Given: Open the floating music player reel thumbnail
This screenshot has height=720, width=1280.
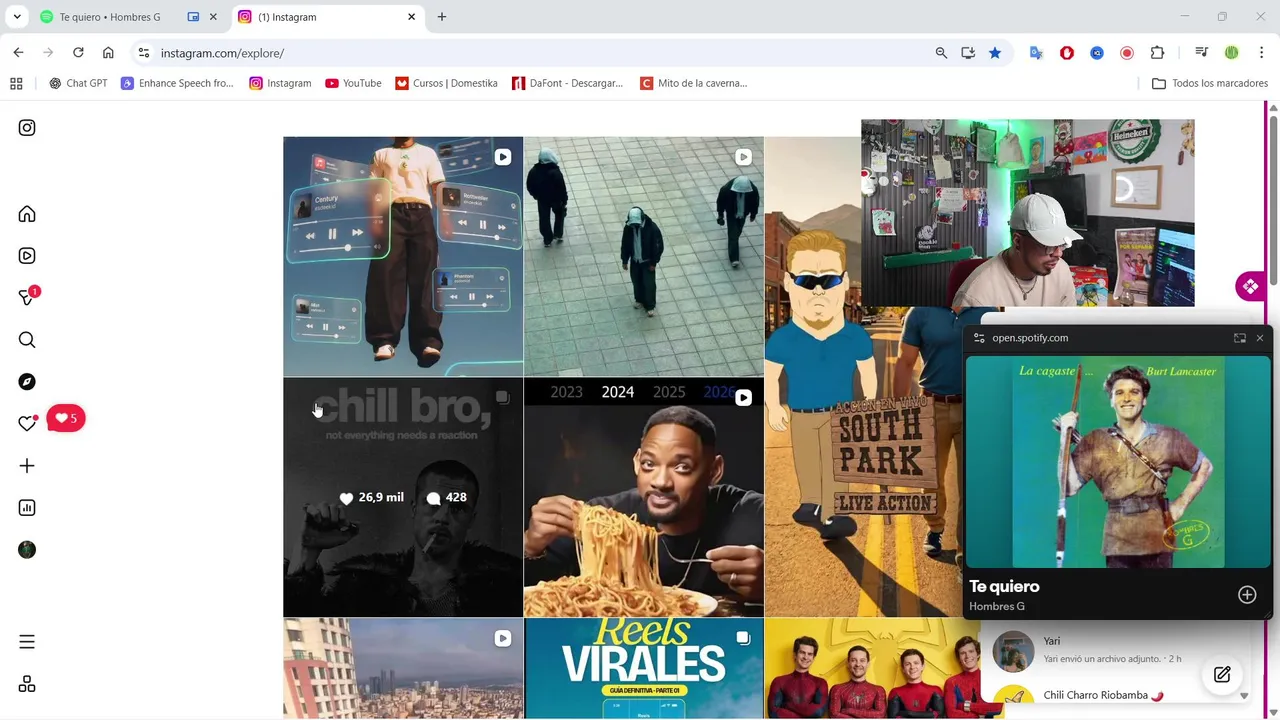Looking at the screenshot, I should coord(403,256).
